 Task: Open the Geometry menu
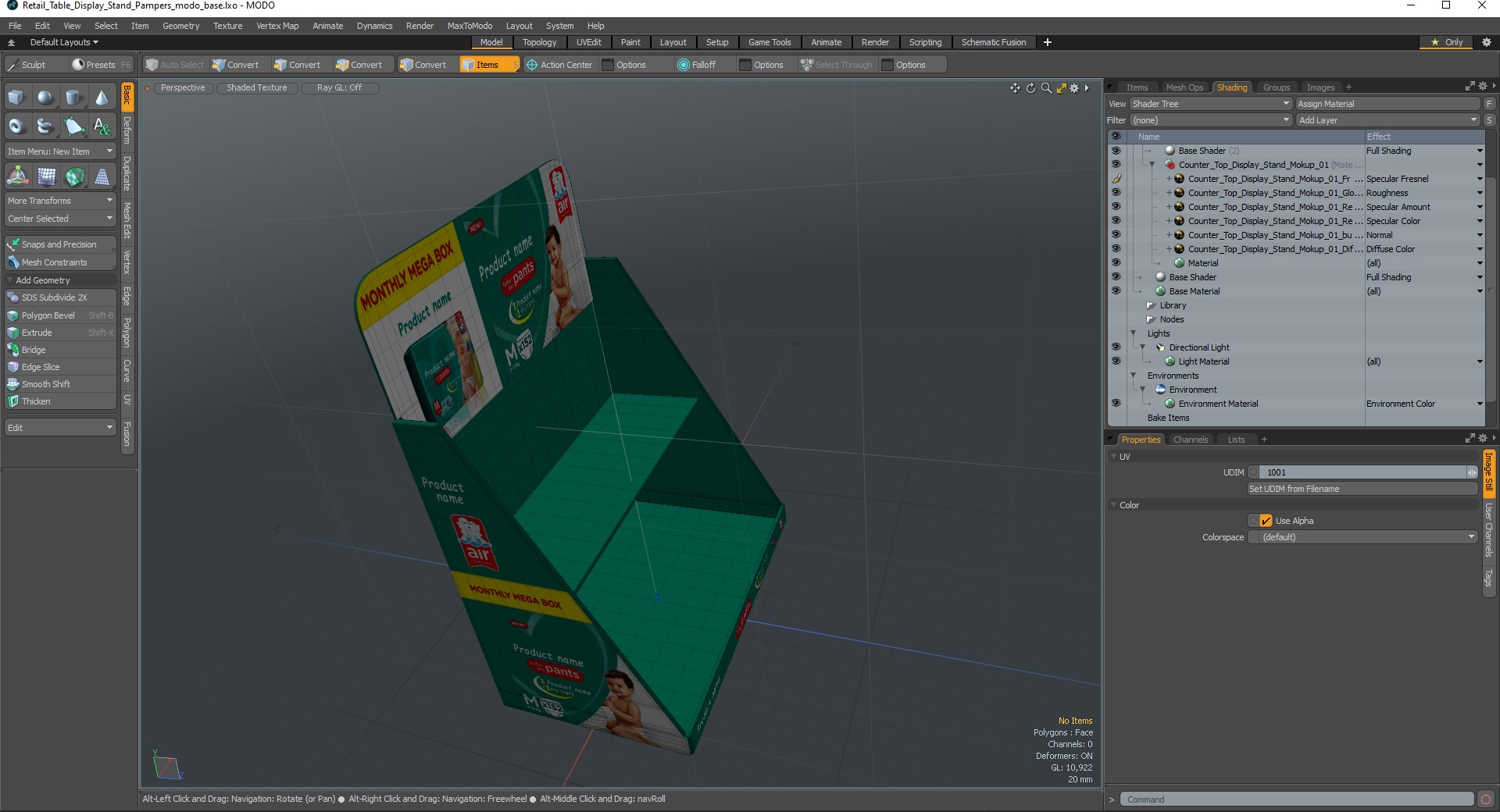(180, 26)
